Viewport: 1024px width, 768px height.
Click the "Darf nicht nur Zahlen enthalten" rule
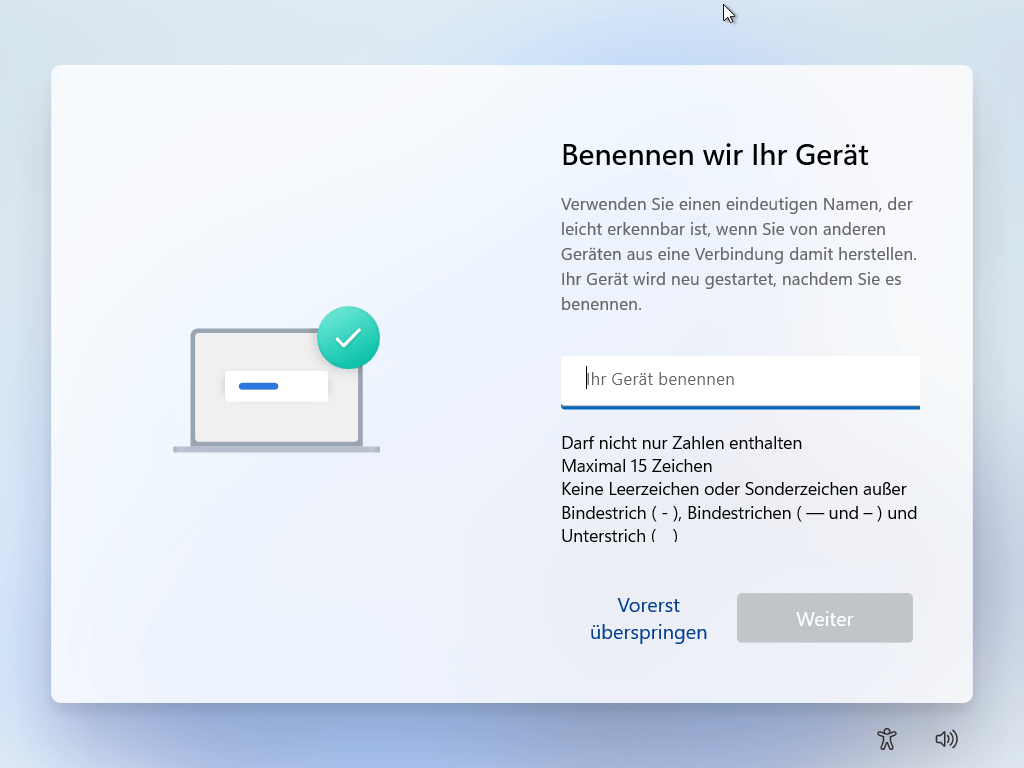[x=681, y=442]
